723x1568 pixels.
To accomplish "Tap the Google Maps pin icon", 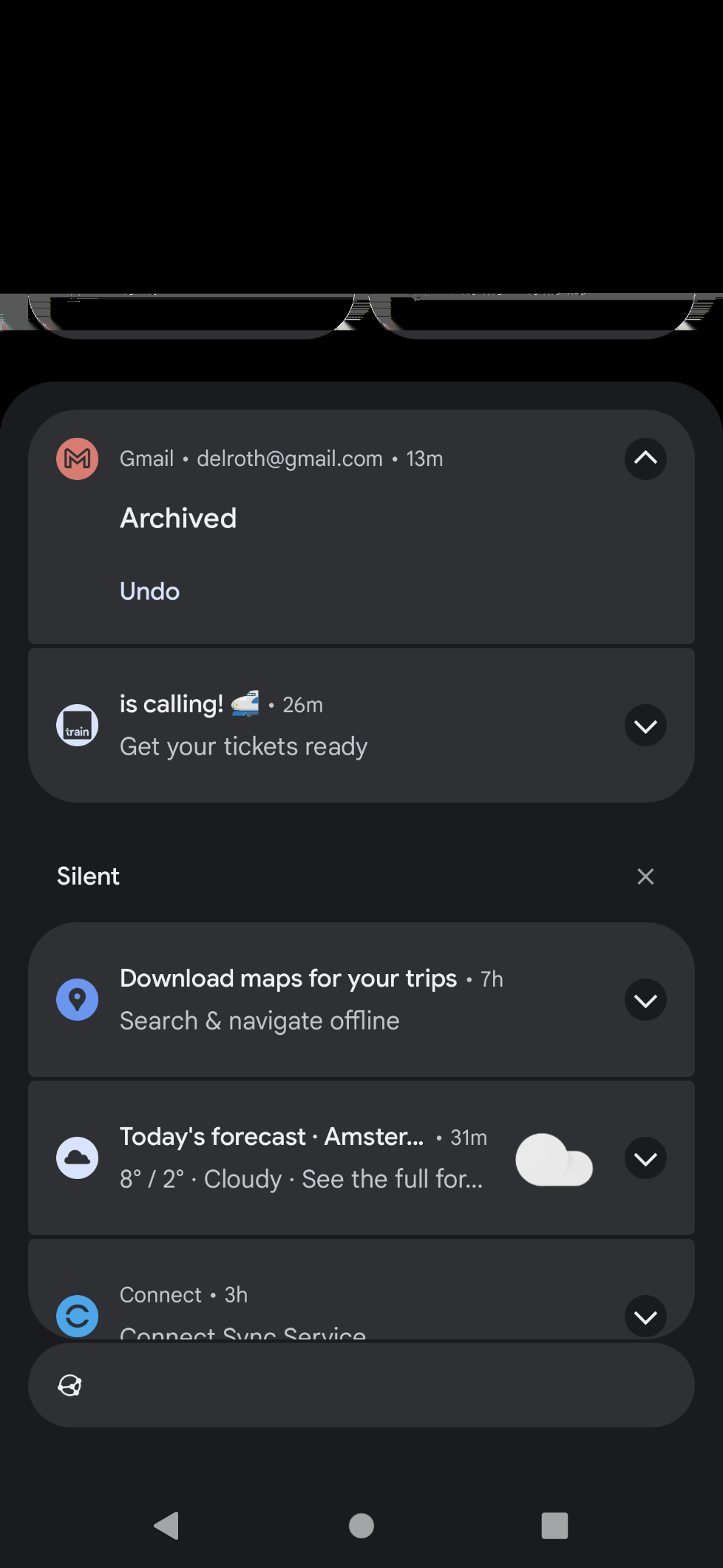I will pos(78,1000).
